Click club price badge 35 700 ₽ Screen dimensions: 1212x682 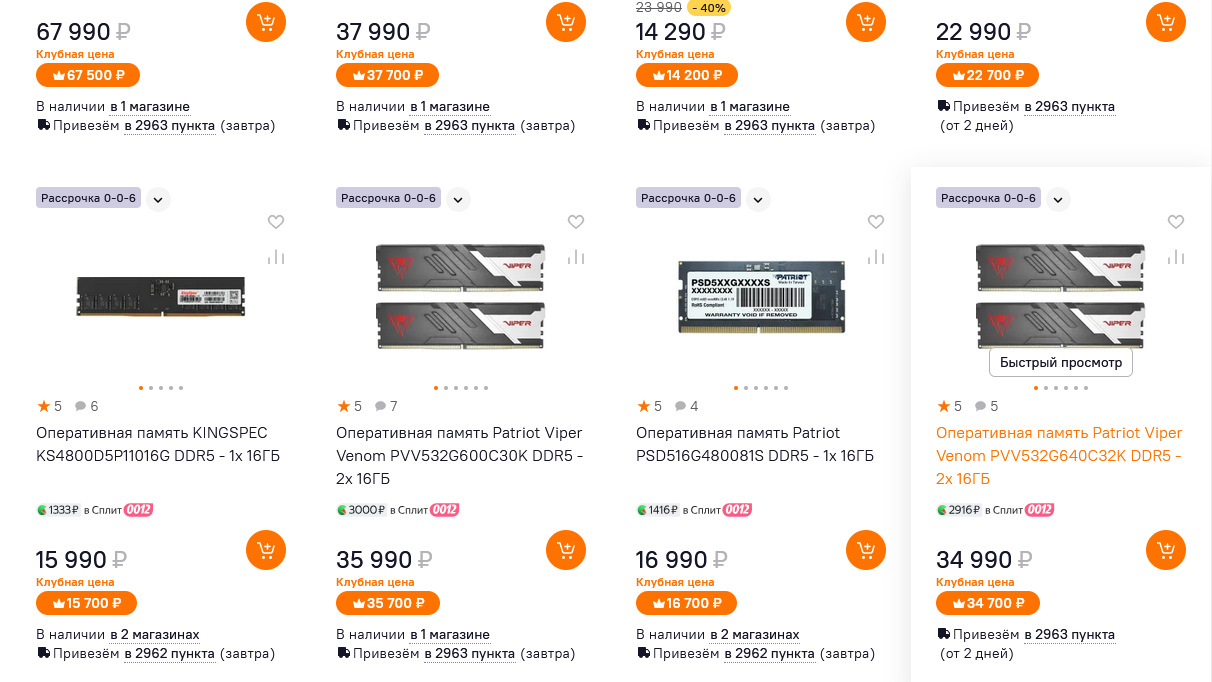pos(388,603)
